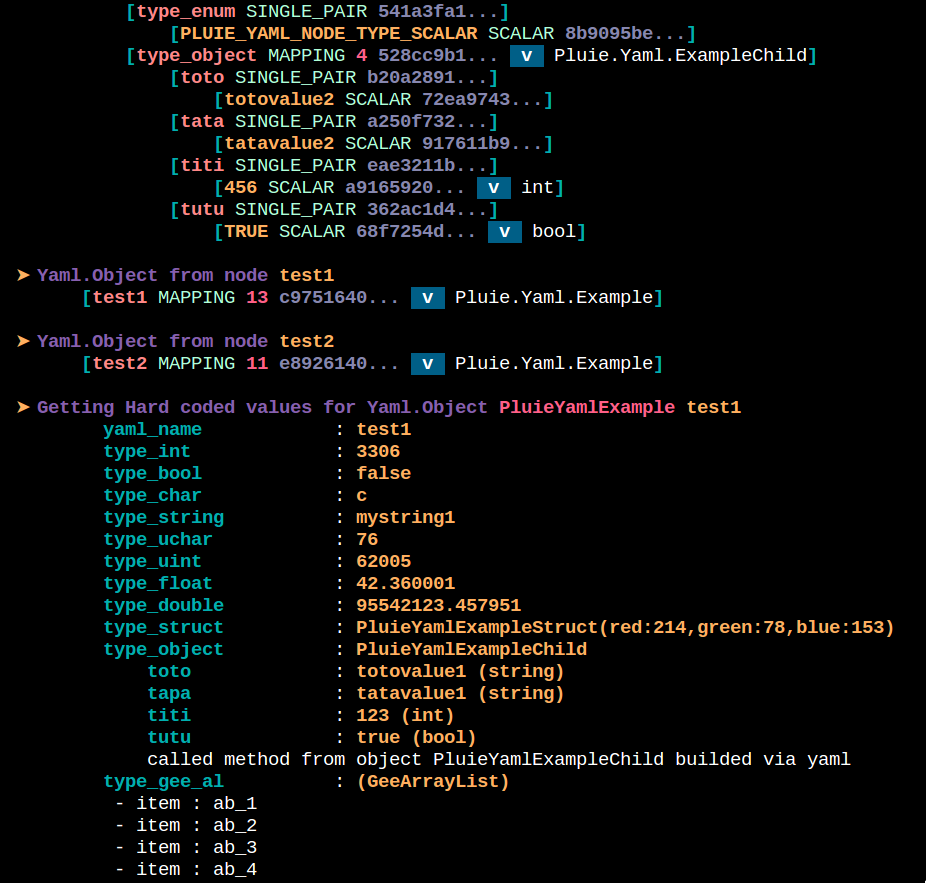Click the value 'PluieYamlExampleChild'

click(x=472, y=650)
